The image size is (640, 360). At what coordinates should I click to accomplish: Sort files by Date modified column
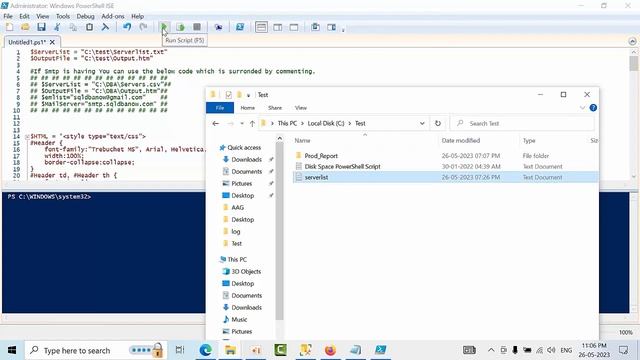click(461, 140)
